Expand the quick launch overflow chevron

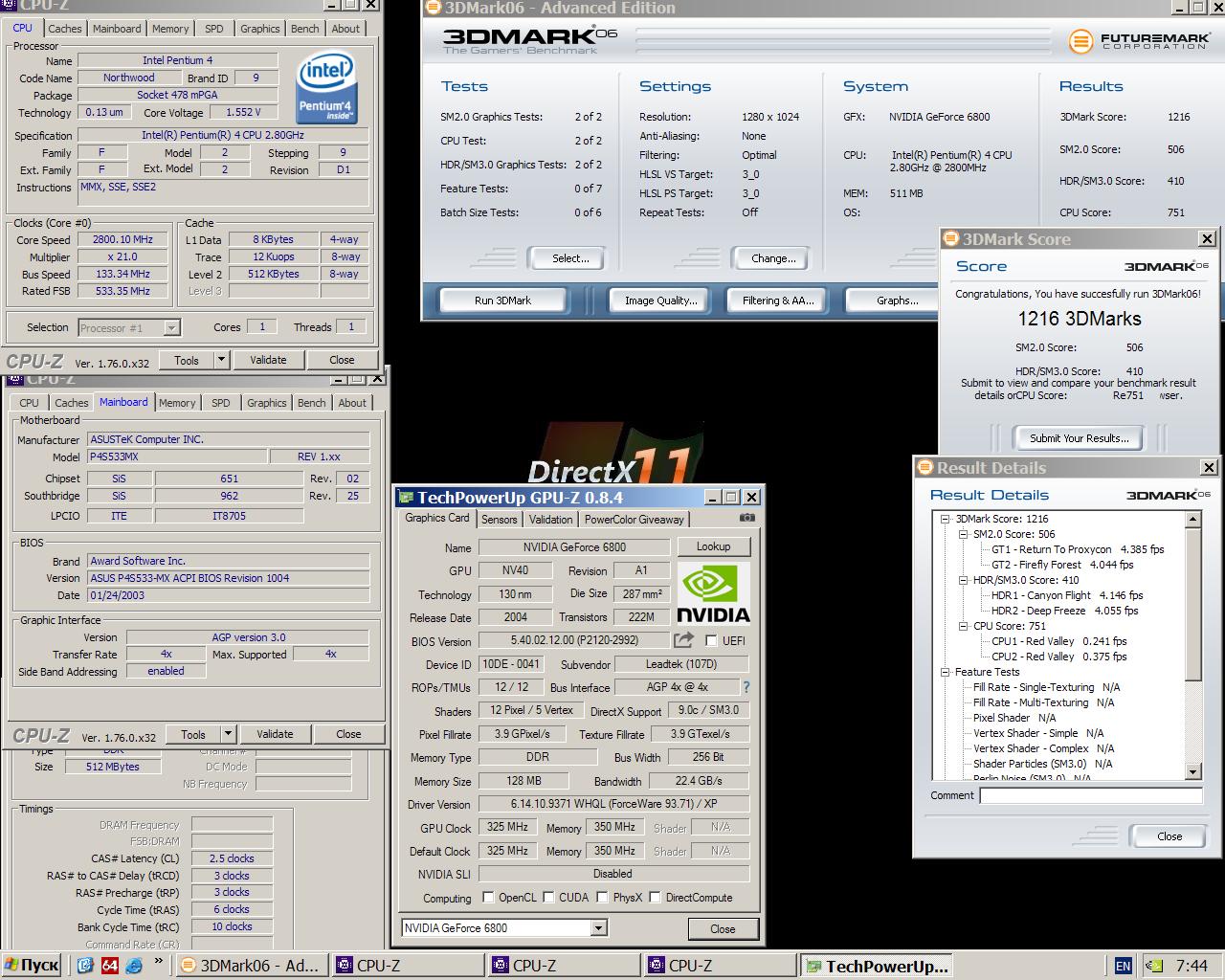[159, 962]
